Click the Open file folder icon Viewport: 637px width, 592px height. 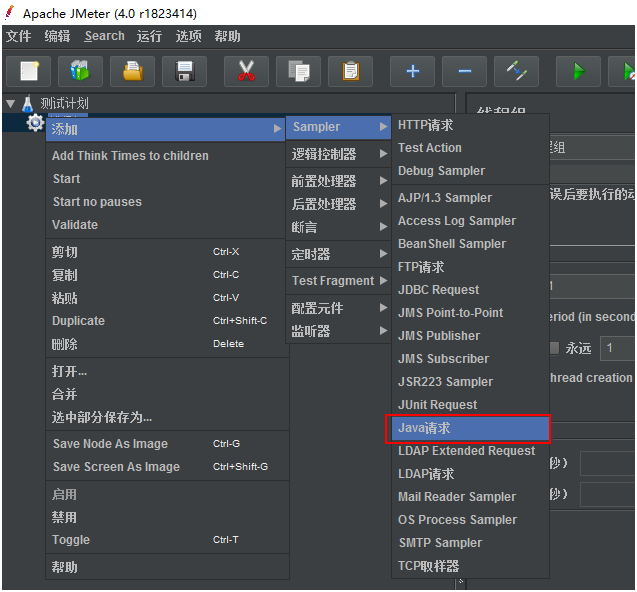pyautogui.click(x=132, y=72)
